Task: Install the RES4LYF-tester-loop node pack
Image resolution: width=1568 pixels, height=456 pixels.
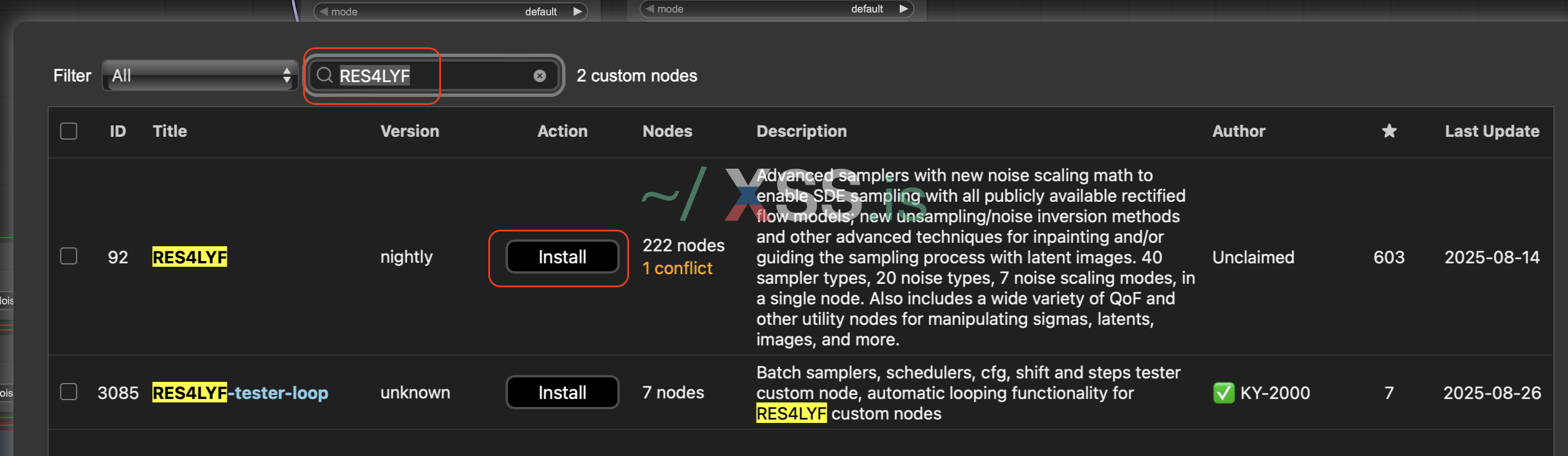Action: pos(562,393)
